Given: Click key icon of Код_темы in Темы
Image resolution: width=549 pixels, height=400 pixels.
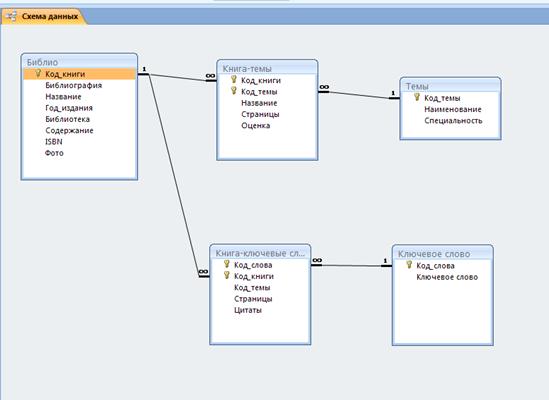Looking at the screenshot, I should click(417, 97).
